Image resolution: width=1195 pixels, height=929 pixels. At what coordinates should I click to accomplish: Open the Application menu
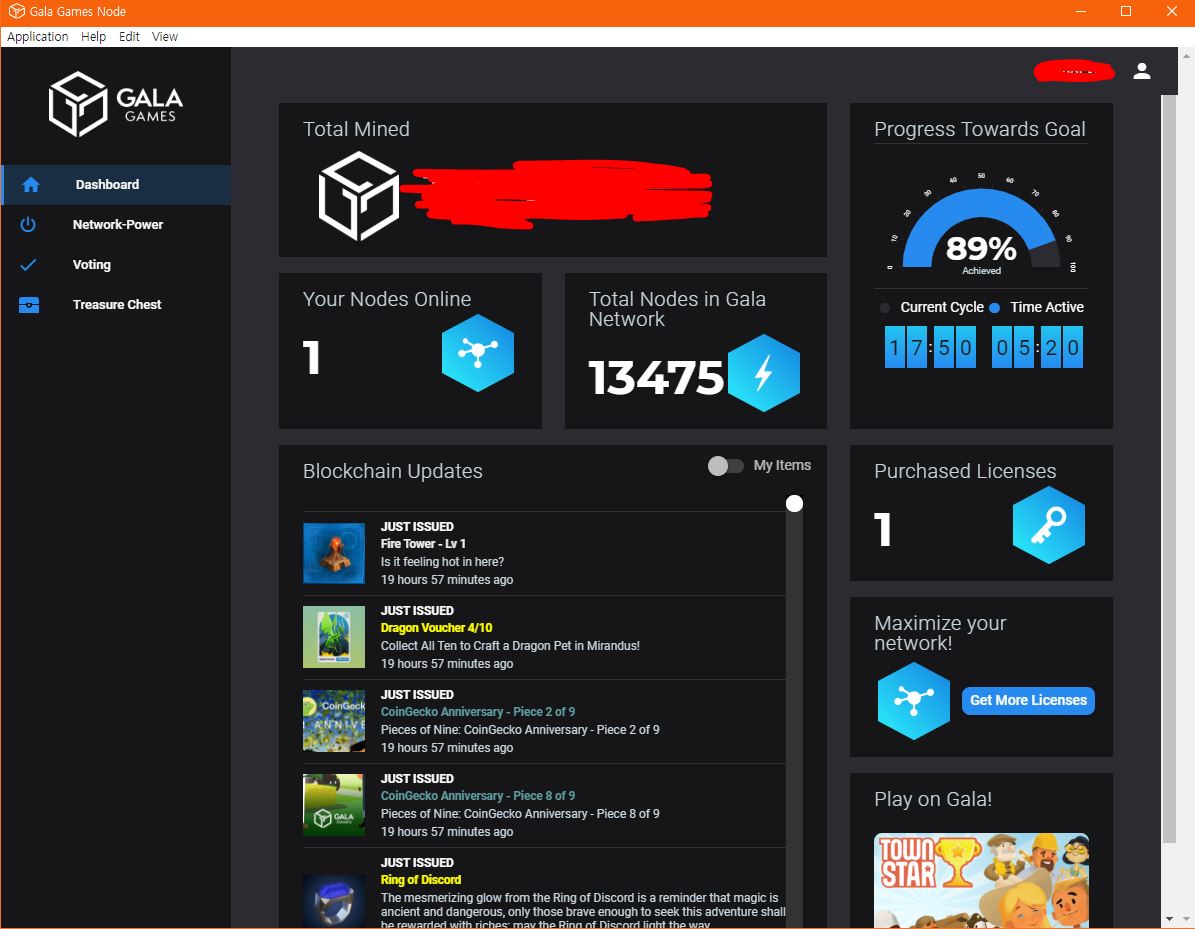[37, 37]
